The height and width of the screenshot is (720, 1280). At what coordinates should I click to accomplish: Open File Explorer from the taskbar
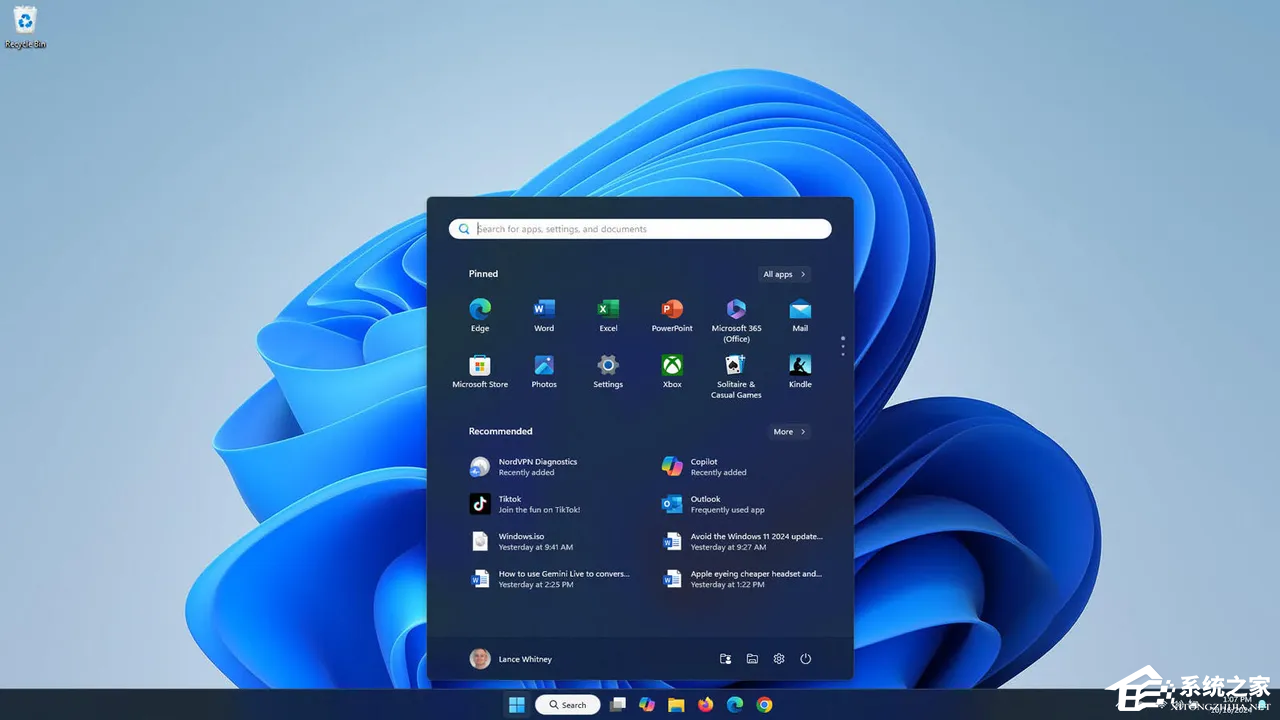click(676, 705)
